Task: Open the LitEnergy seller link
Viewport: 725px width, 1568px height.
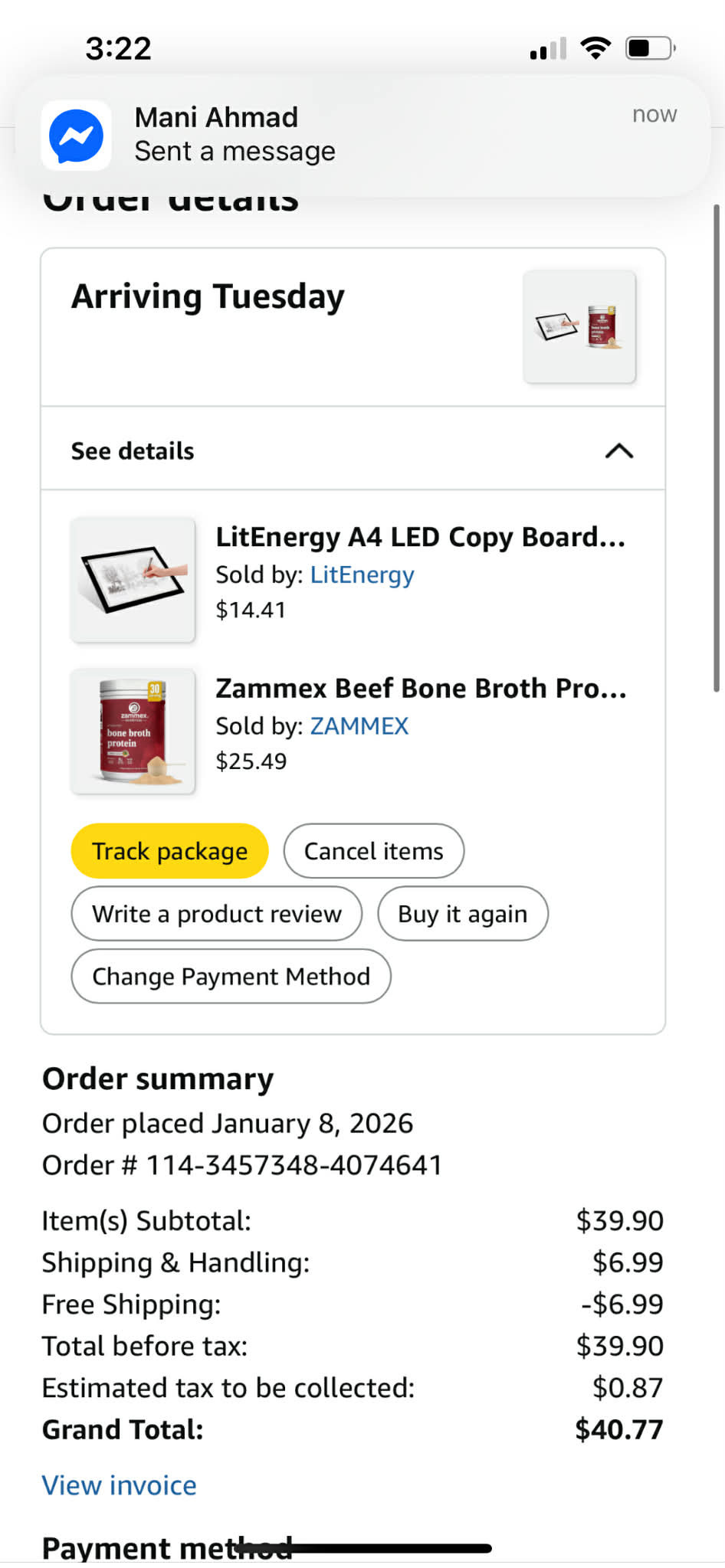Action: [362, 574]
